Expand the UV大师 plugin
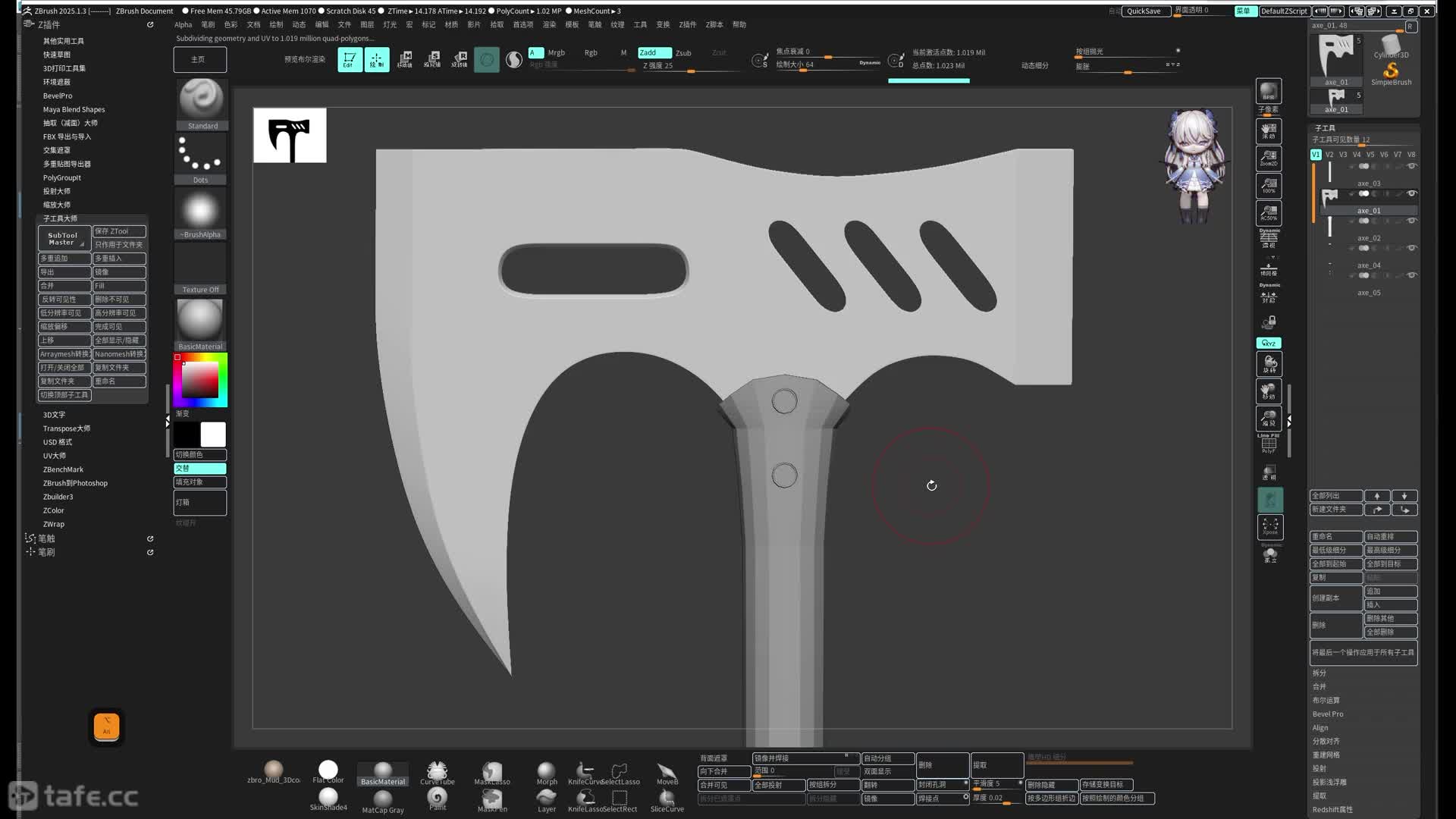 [54, 456]
